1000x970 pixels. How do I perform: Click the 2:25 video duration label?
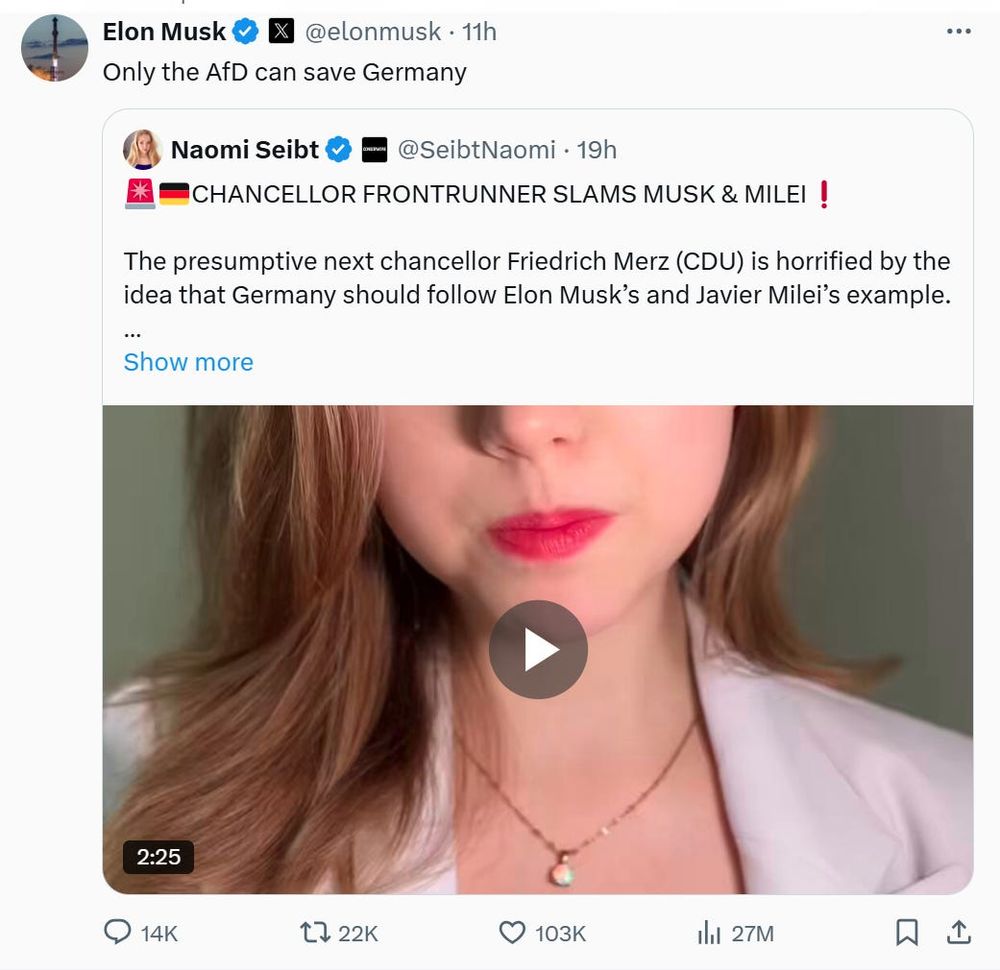[158, 857]
